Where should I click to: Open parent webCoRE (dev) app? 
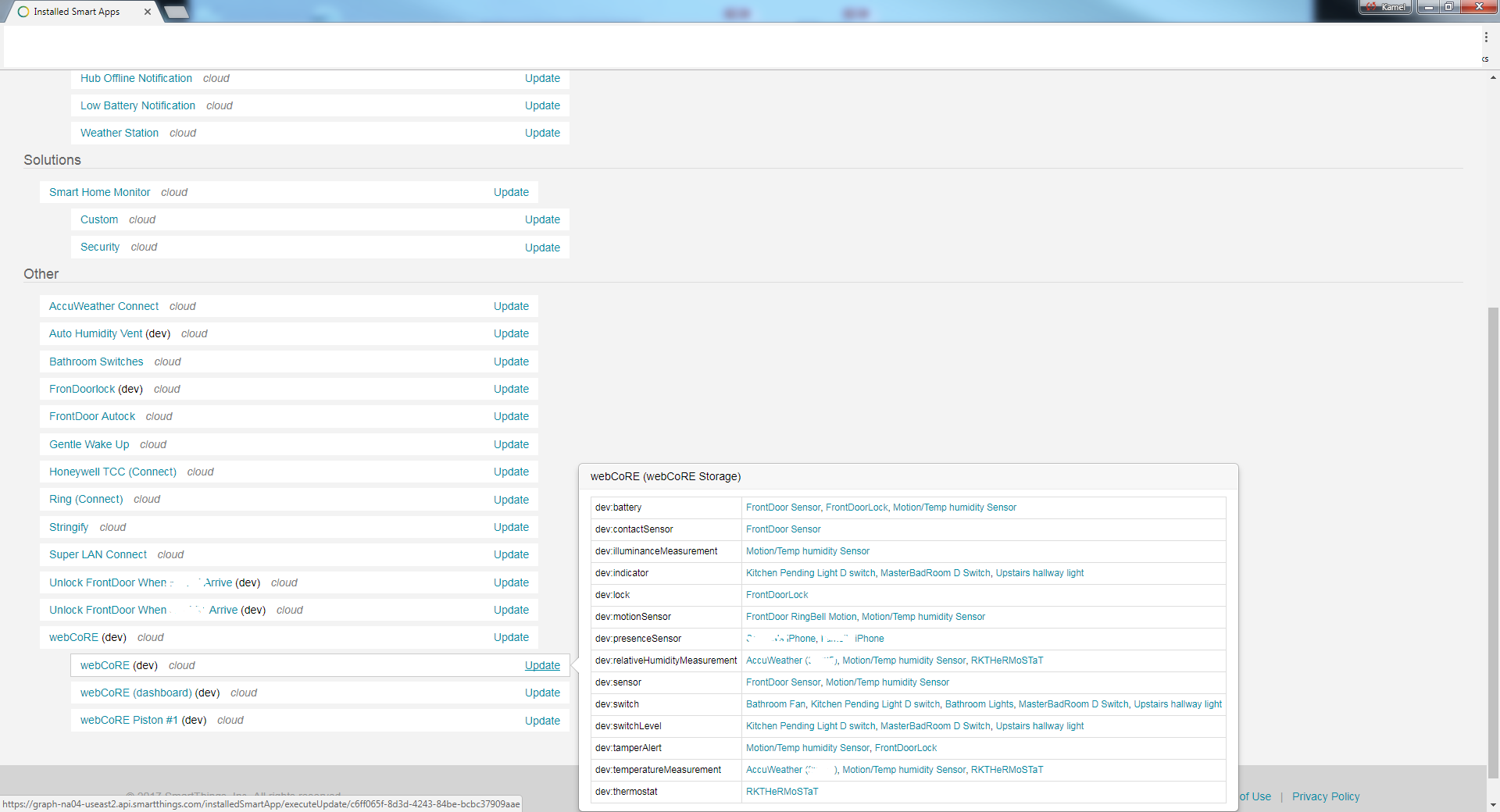tap(73, 637)
